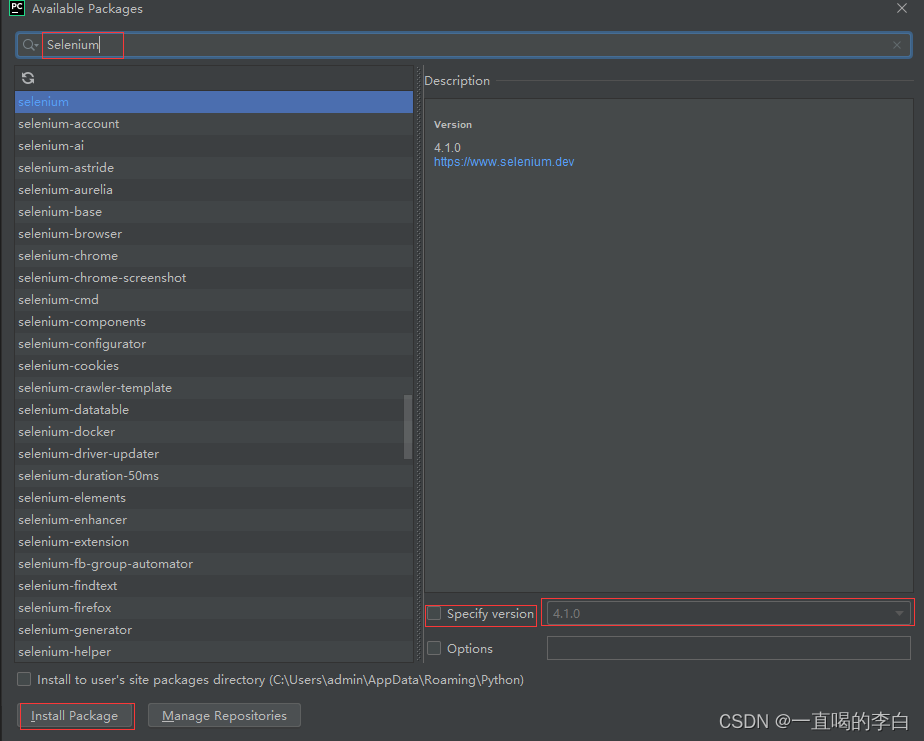Pick selenium-chrome-screenshot package
The width and height of the screenshot is (924, 741).
[x=214, y=278]
